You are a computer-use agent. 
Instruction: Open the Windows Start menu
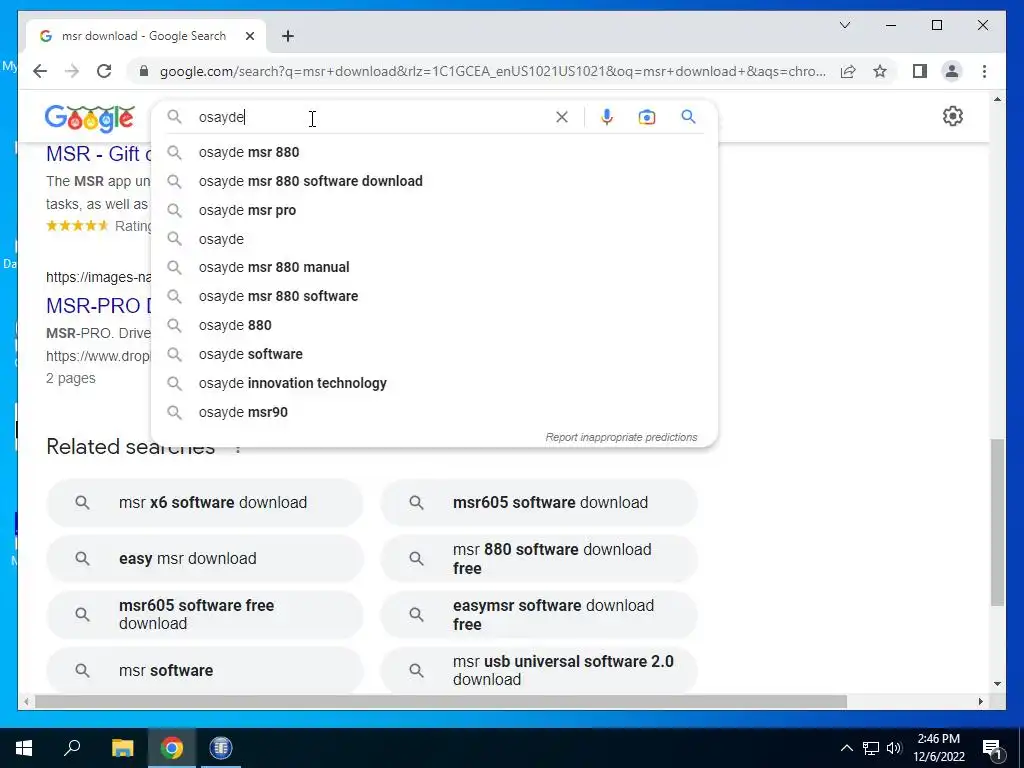click(24, 748)
